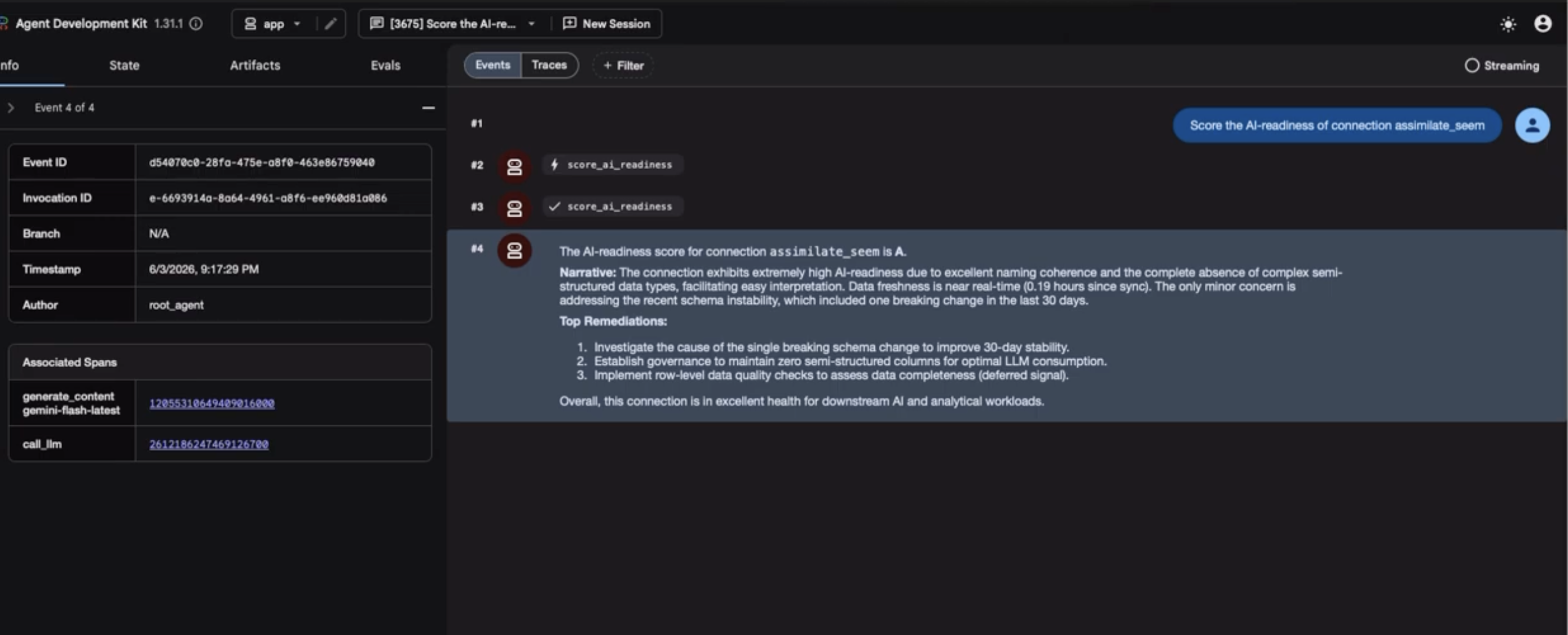Click the pencil edit icon next to app
Image resolution: width=1568 pixels, height=635 pixels.
(x=331, y=24)
